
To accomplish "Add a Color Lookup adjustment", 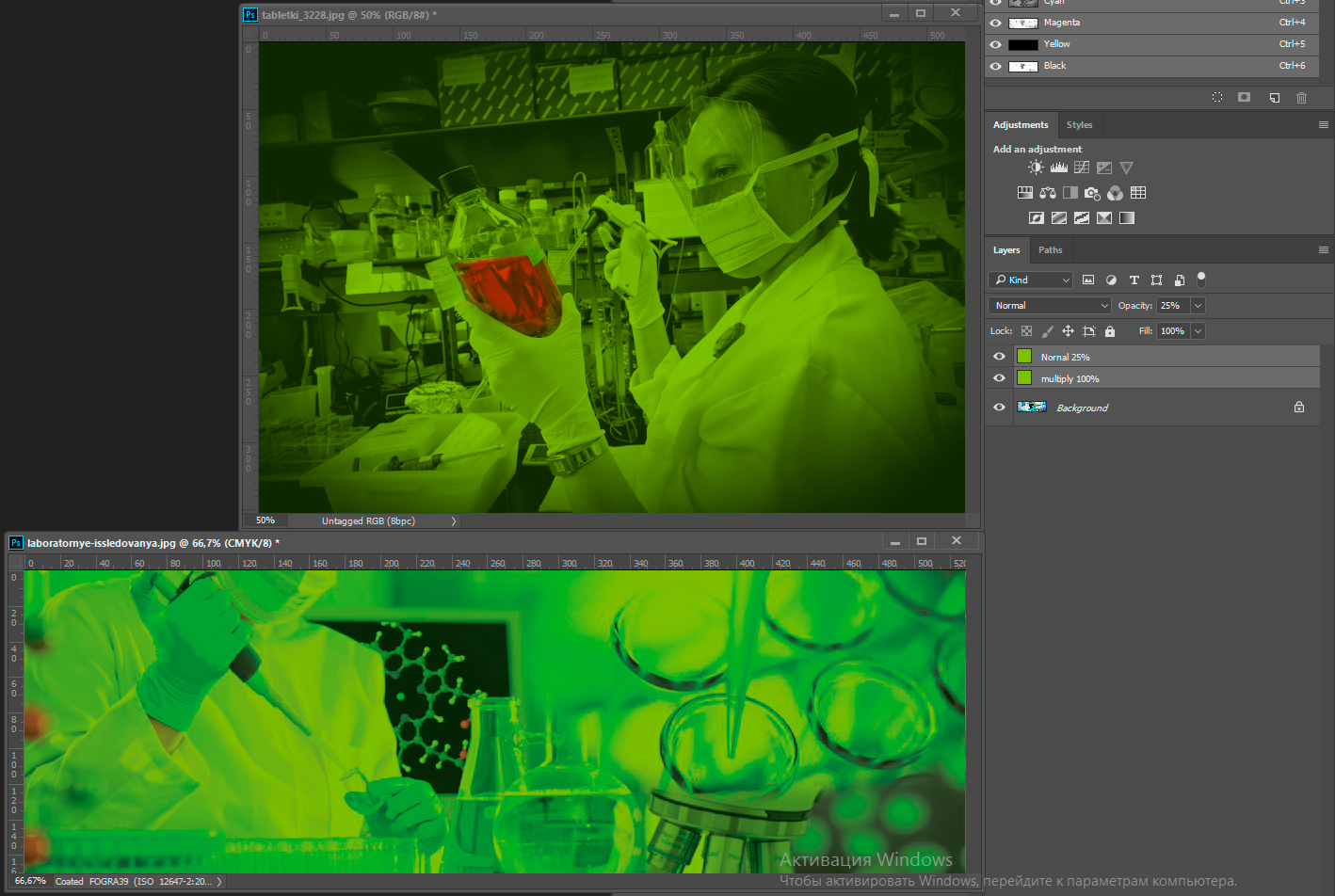I will point(1138,193).
